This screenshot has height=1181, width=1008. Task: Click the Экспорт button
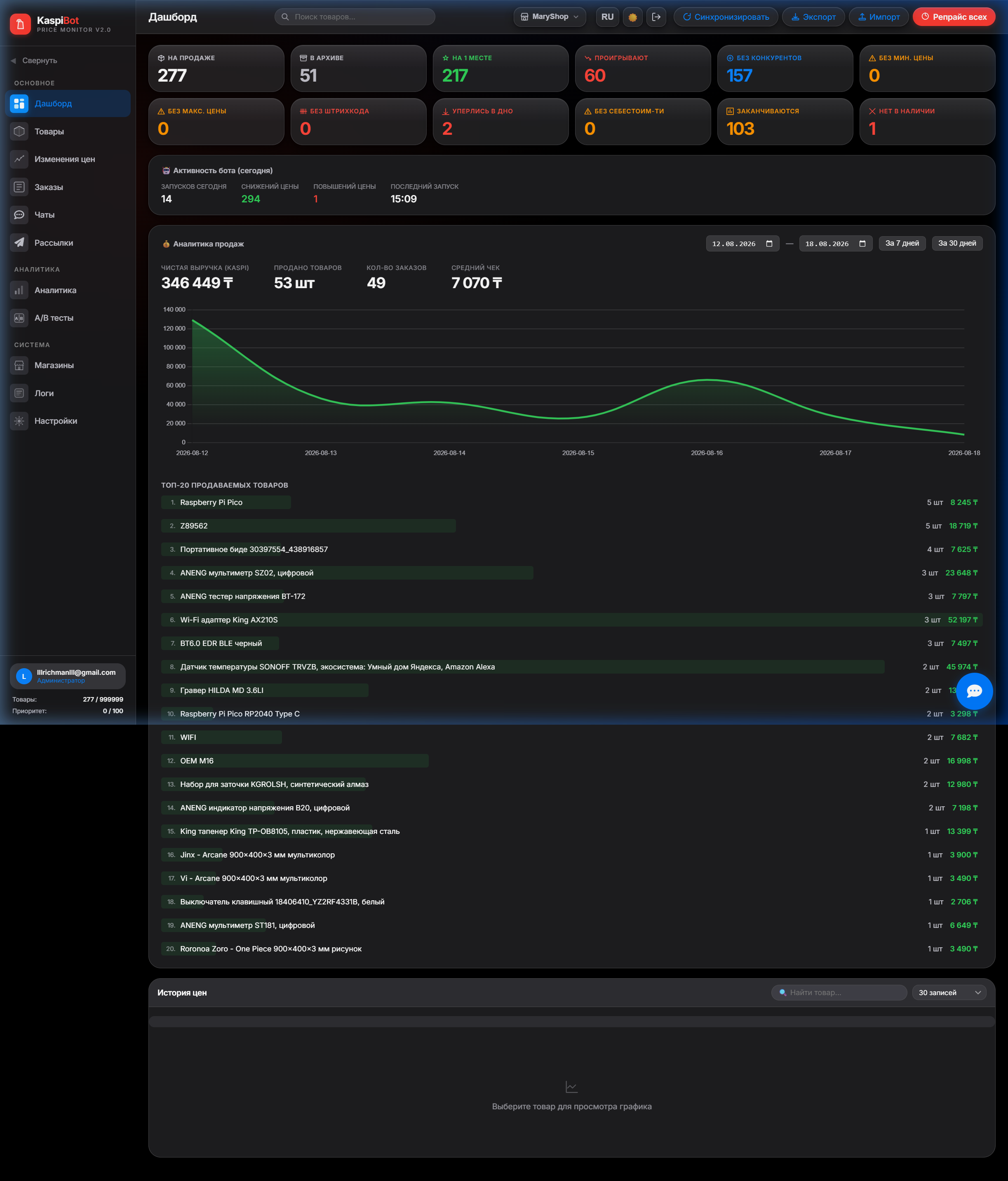(x=813, y=17)
